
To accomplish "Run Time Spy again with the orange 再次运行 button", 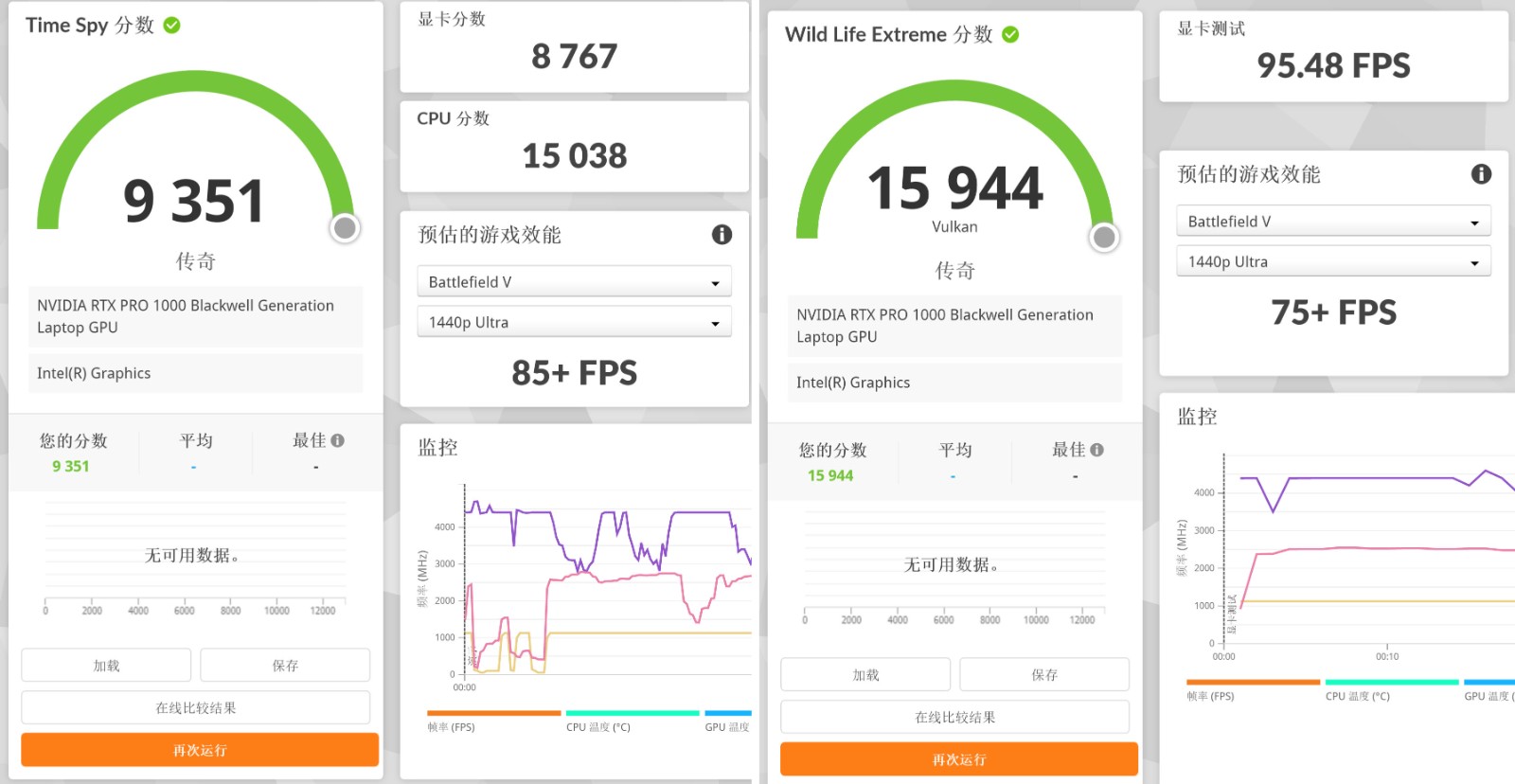I will 200,750.
